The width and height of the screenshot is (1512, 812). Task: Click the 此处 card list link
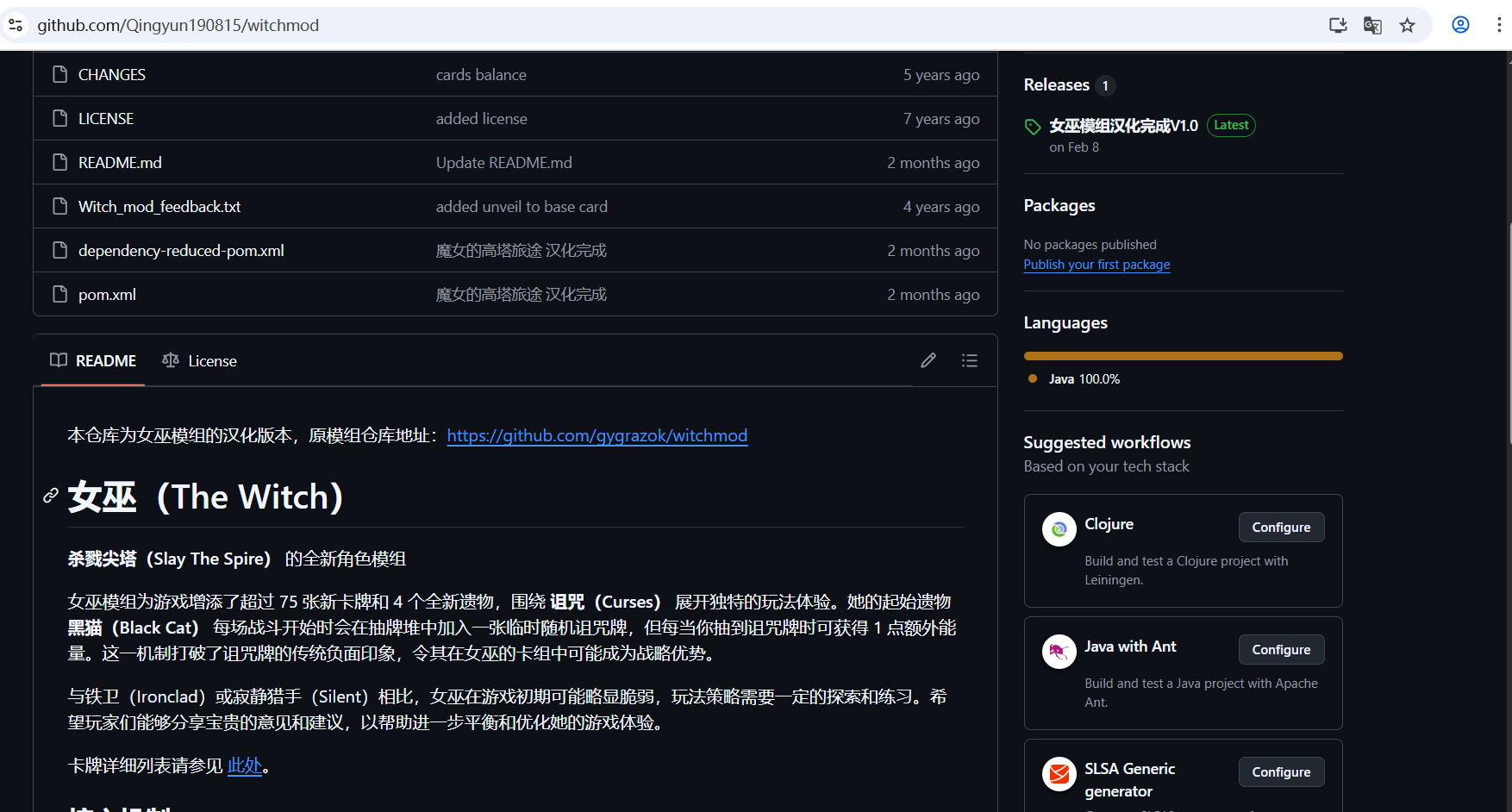(x=245, y=765)
